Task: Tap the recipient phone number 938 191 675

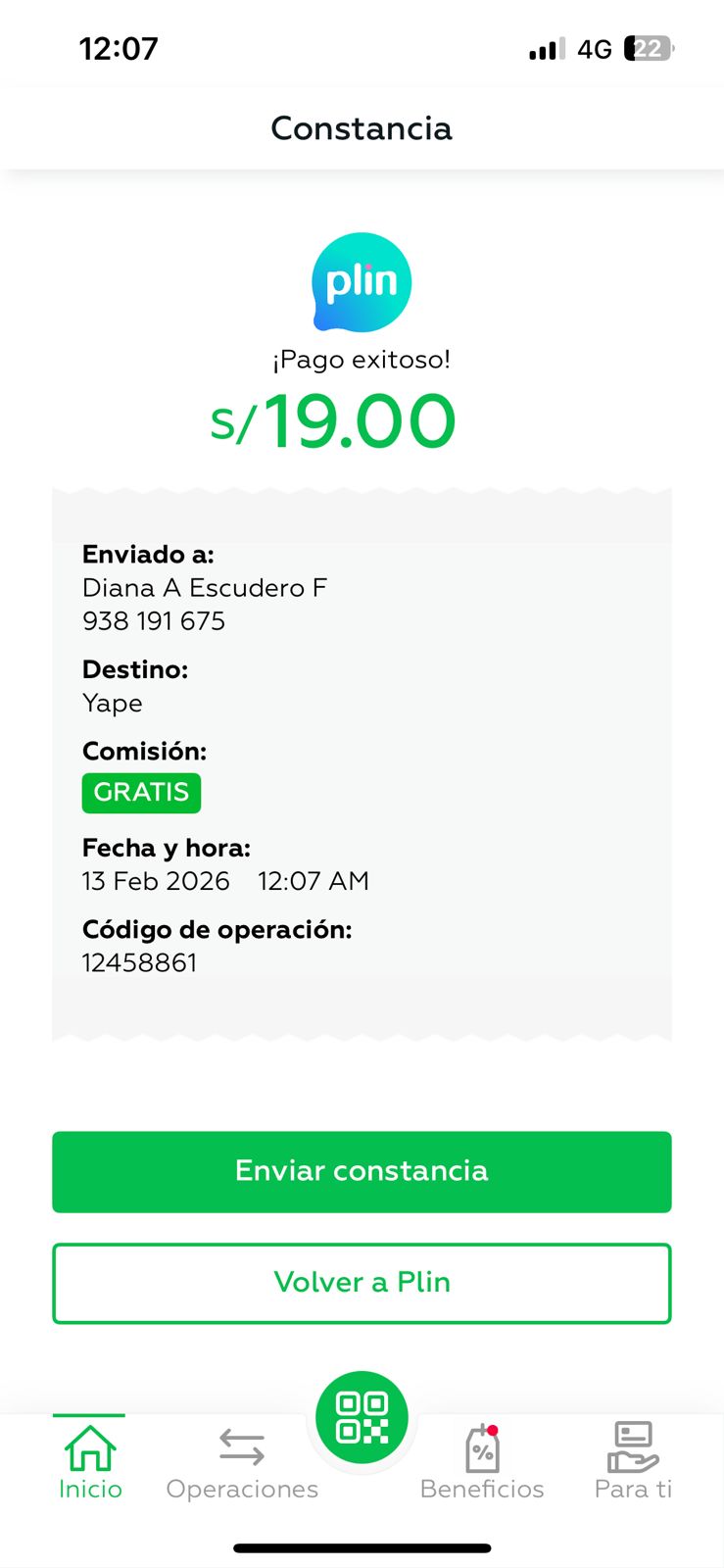Action: [x=154, y=621]
